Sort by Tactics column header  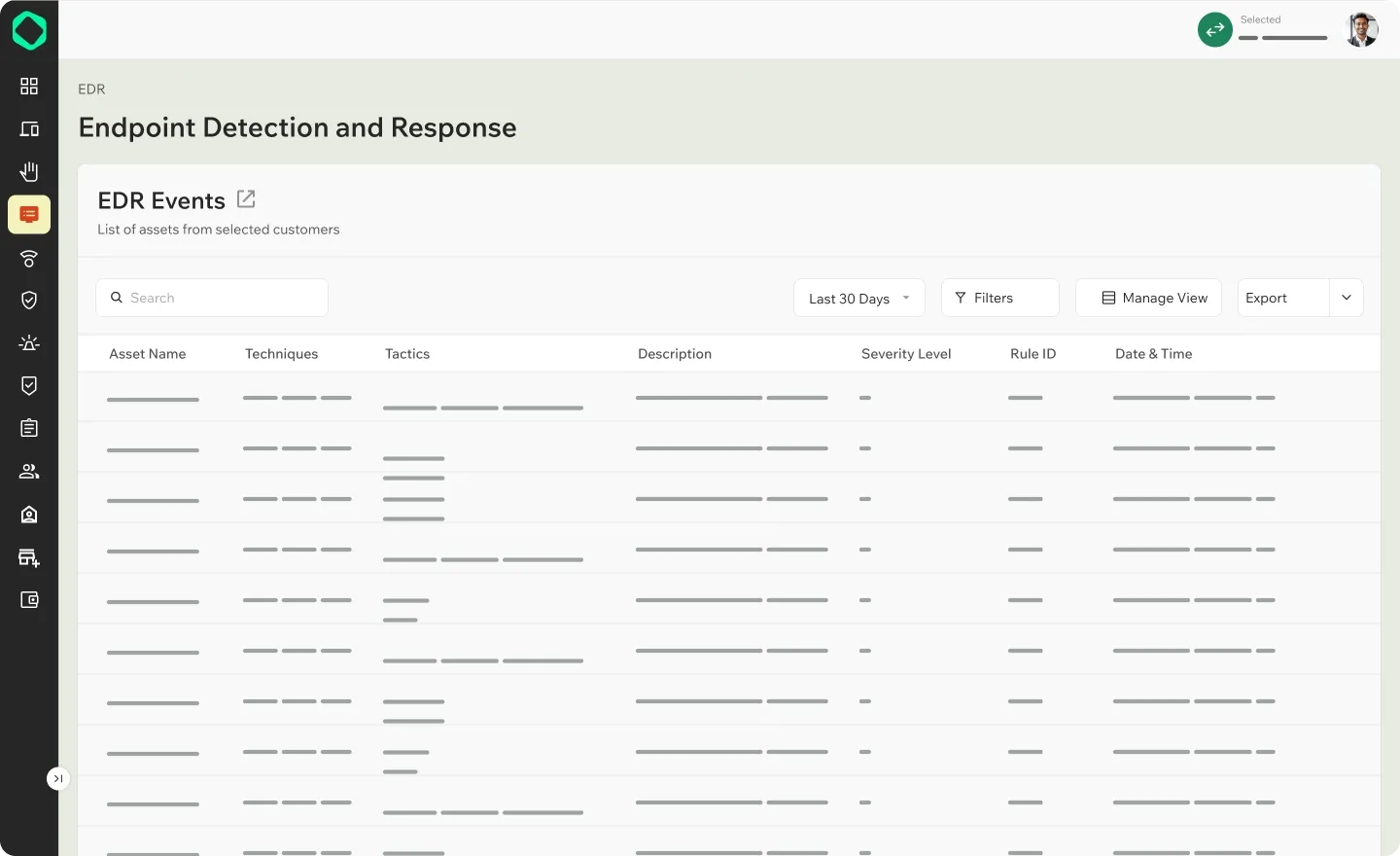point(407,354)
